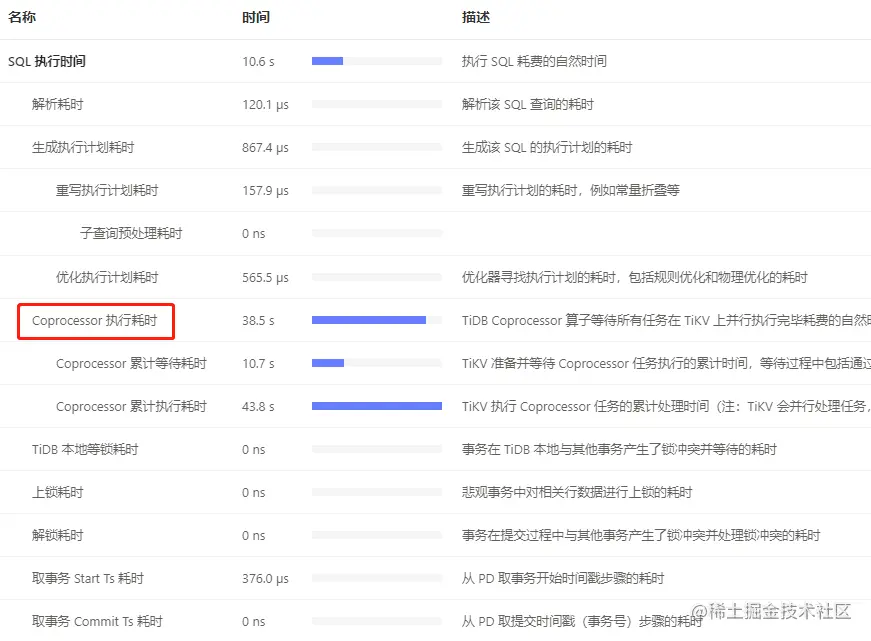Click the 376.0 µs time value

(x=266, y=579)
